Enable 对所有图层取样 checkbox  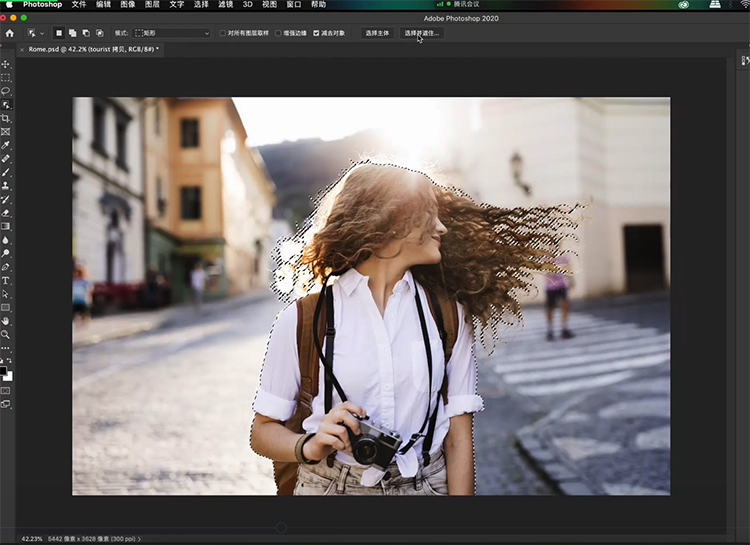222,33
